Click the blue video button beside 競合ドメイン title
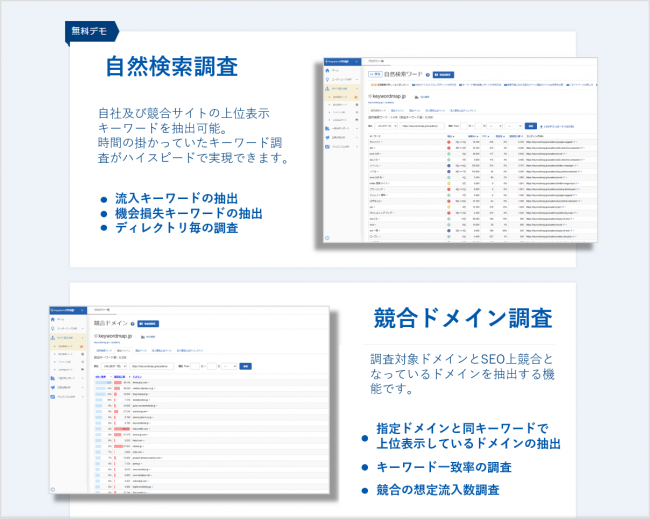 click(148, 324)
